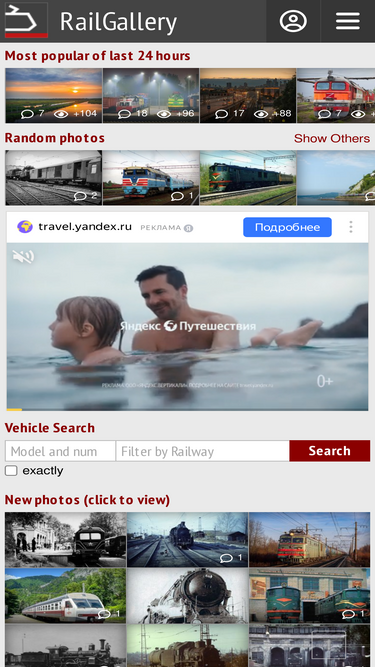375x667 pixels.
Task: Click the Yandex travel video ad
Action: click(188, 326)
